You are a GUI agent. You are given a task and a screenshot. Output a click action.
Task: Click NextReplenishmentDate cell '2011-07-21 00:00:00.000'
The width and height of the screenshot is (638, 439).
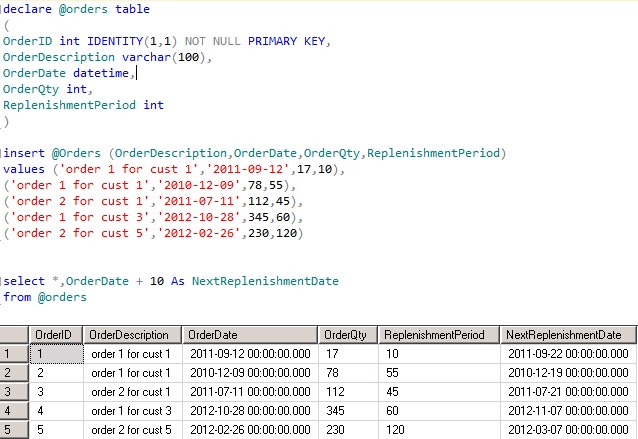[x=568, y=392]
